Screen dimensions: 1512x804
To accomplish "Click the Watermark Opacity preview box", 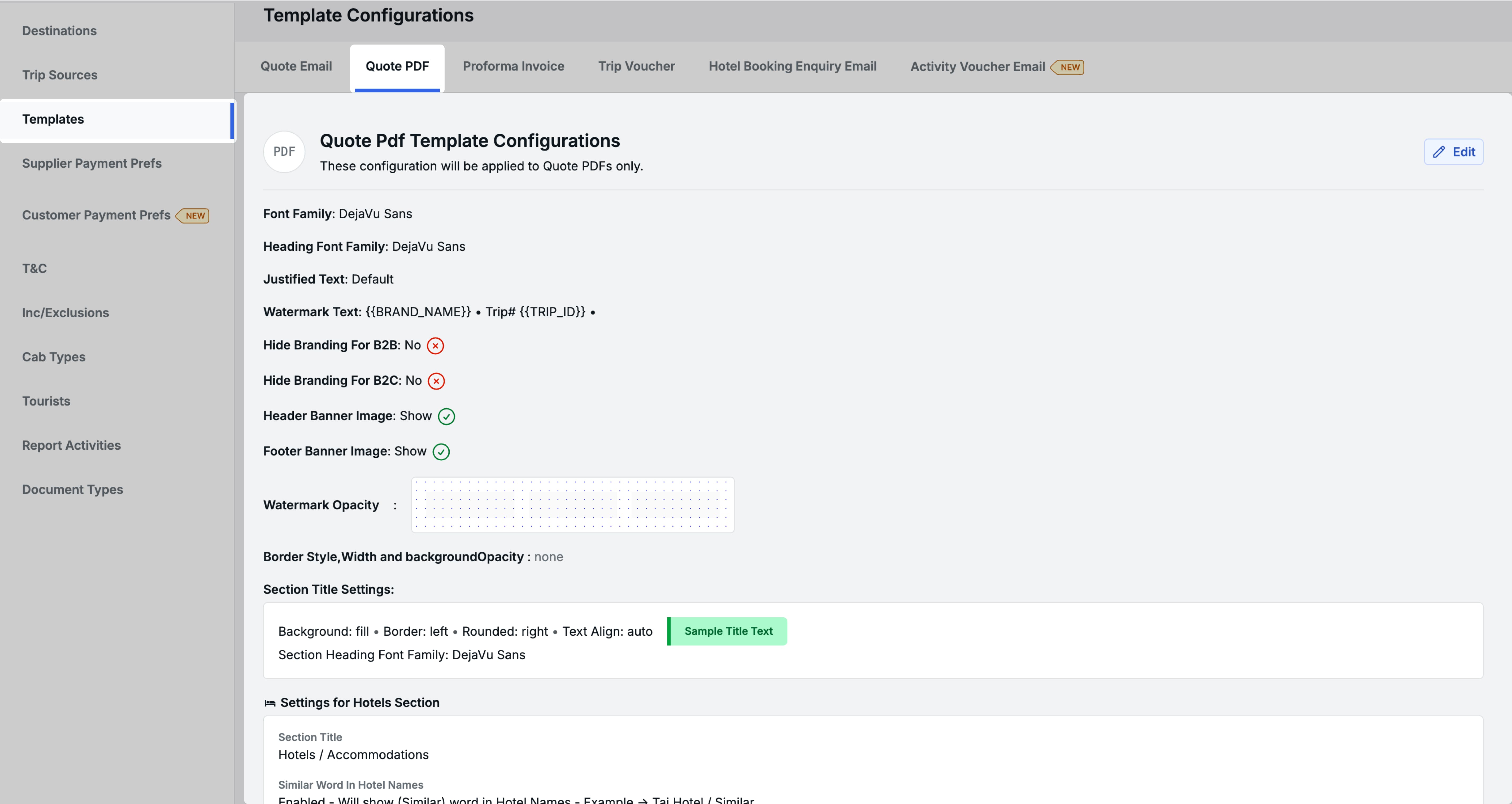I will click(573, 505).
